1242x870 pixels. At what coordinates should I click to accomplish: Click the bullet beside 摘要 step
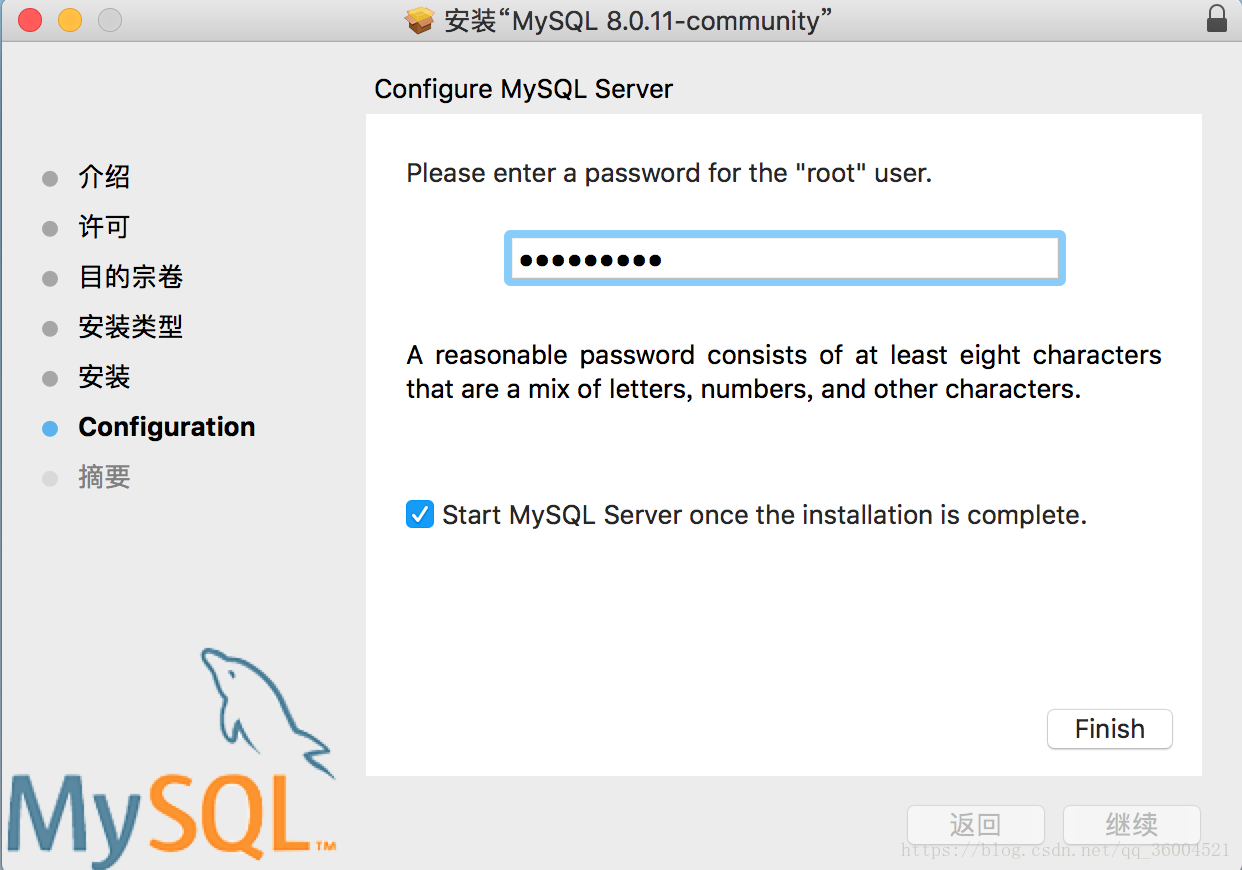[50, 478]
